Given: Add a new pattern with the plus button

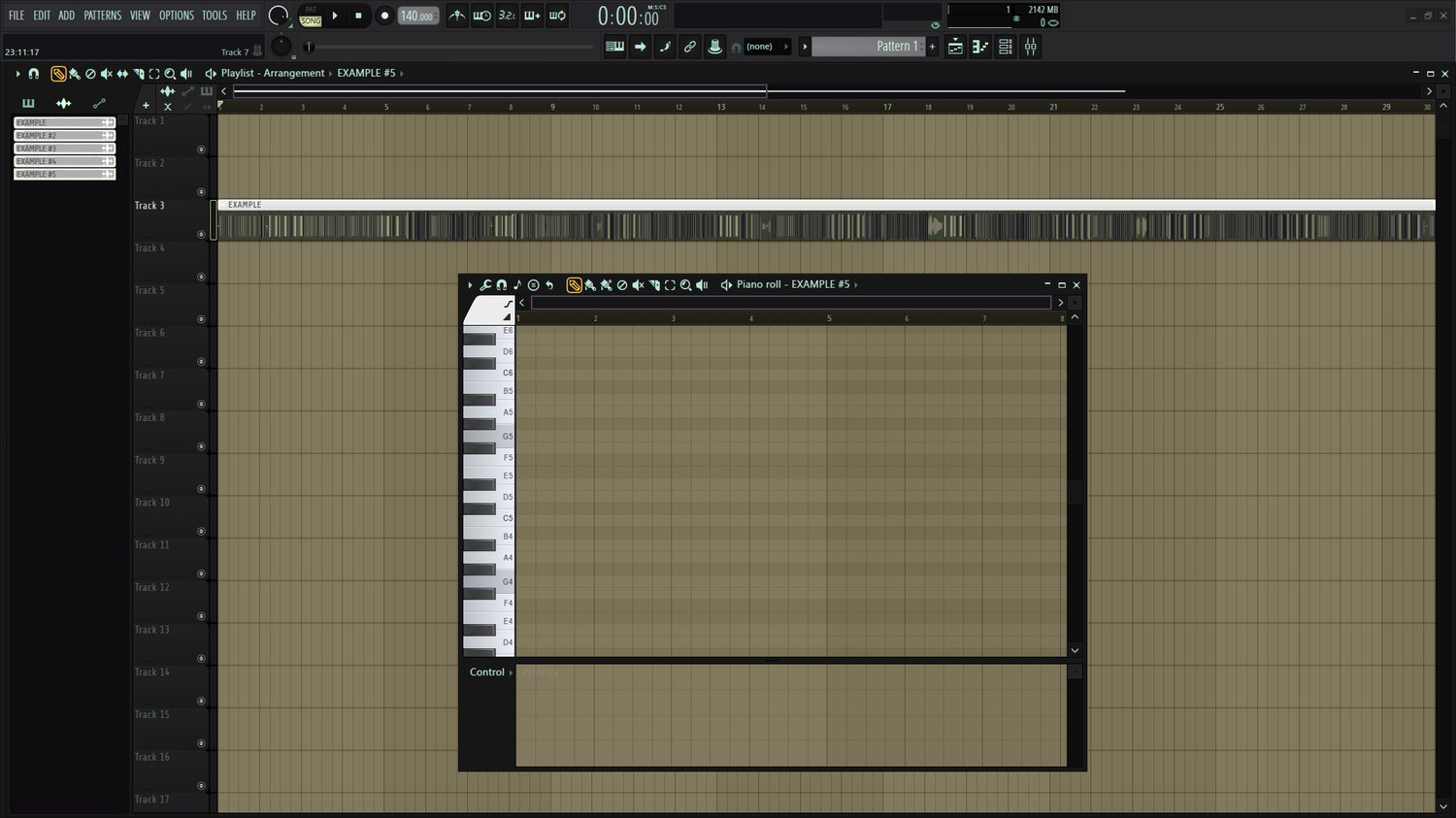Looking at the screenshot, I should [932, 47].
